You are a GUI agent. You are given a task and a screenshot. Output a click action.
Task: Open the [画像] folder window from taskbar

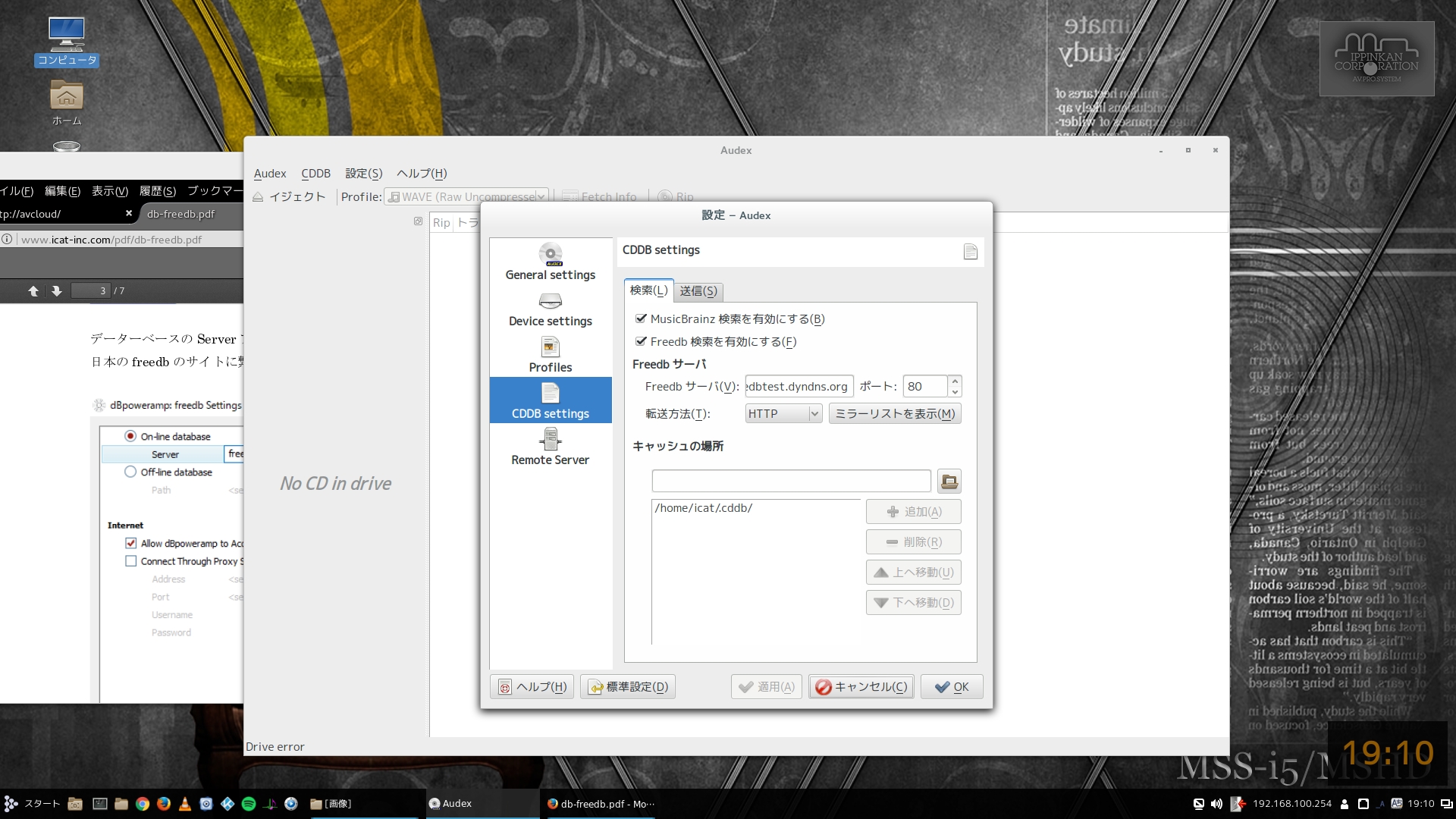(x=362, y=804)
